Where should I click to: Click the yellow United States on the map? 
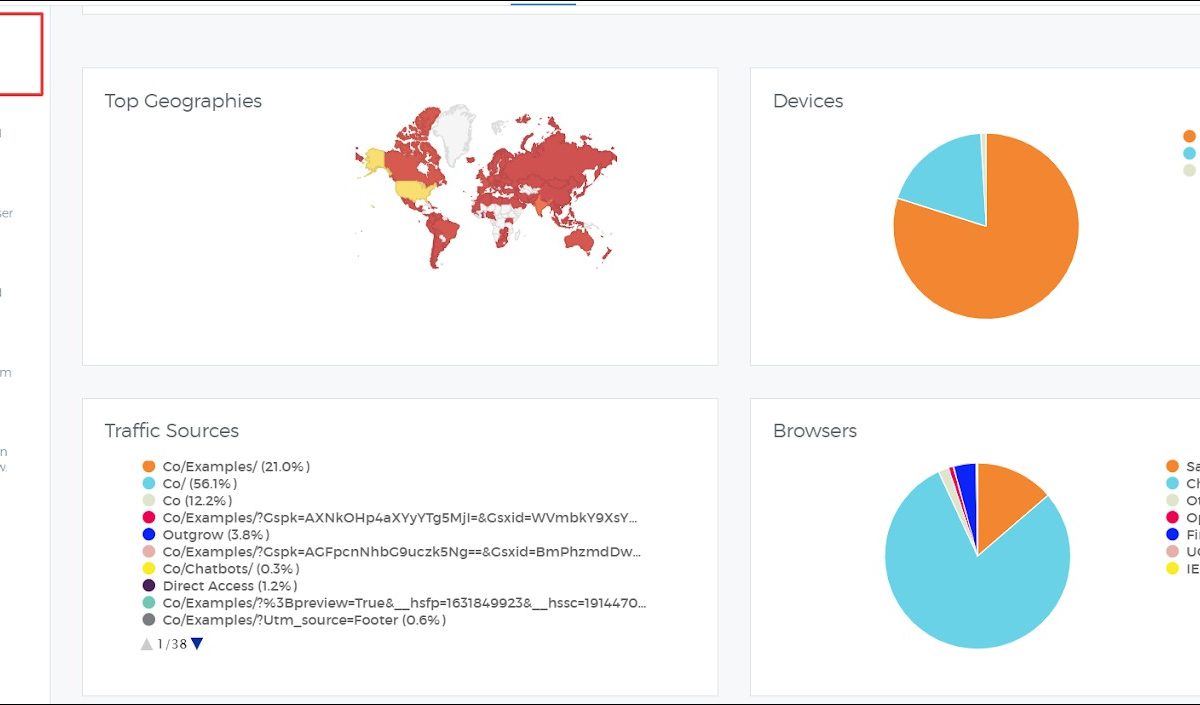[x=412, y=189]
